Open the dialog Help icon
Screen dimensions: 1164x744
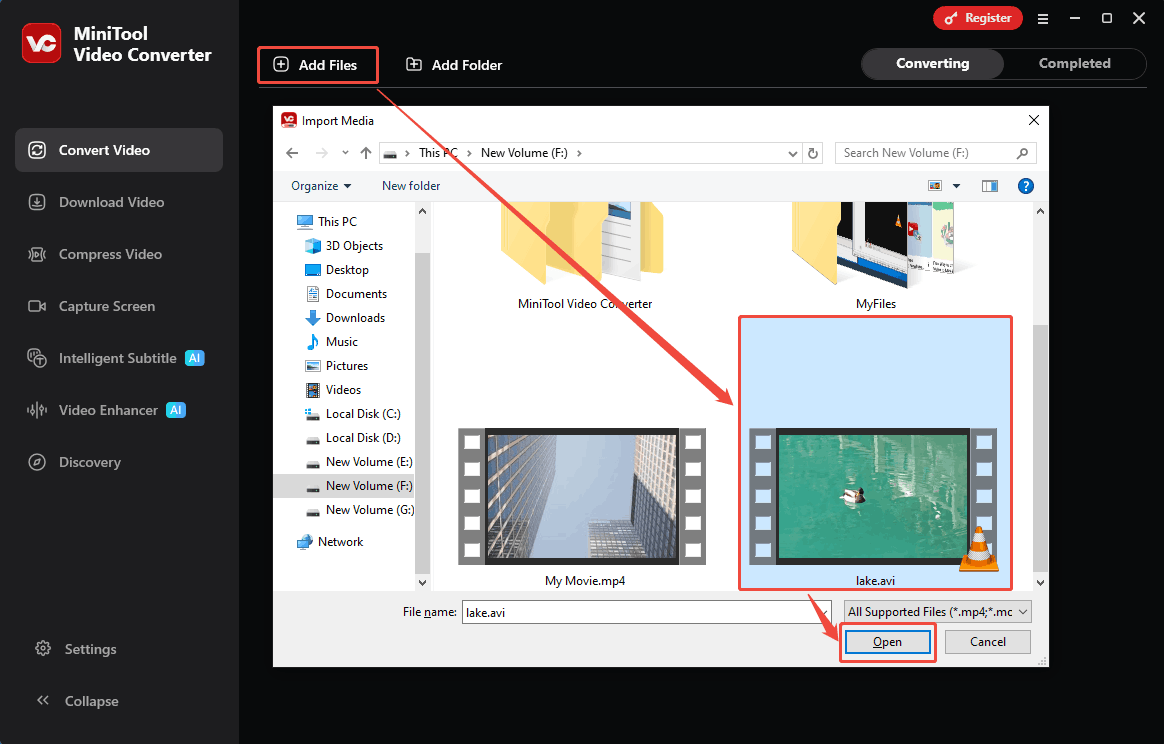[x=1026, y=186]
